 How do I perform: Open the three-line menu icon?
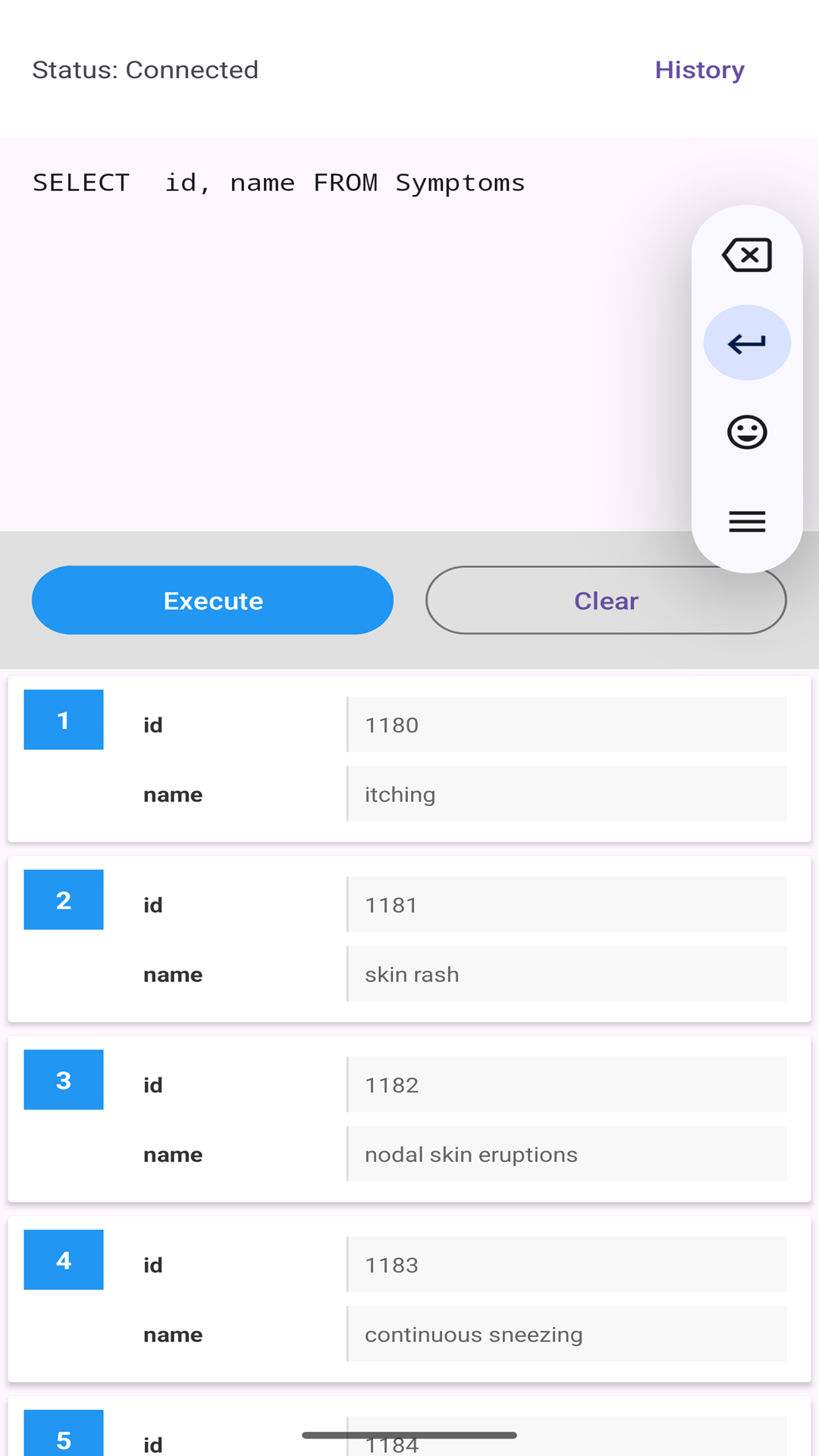tap(747, 522)
